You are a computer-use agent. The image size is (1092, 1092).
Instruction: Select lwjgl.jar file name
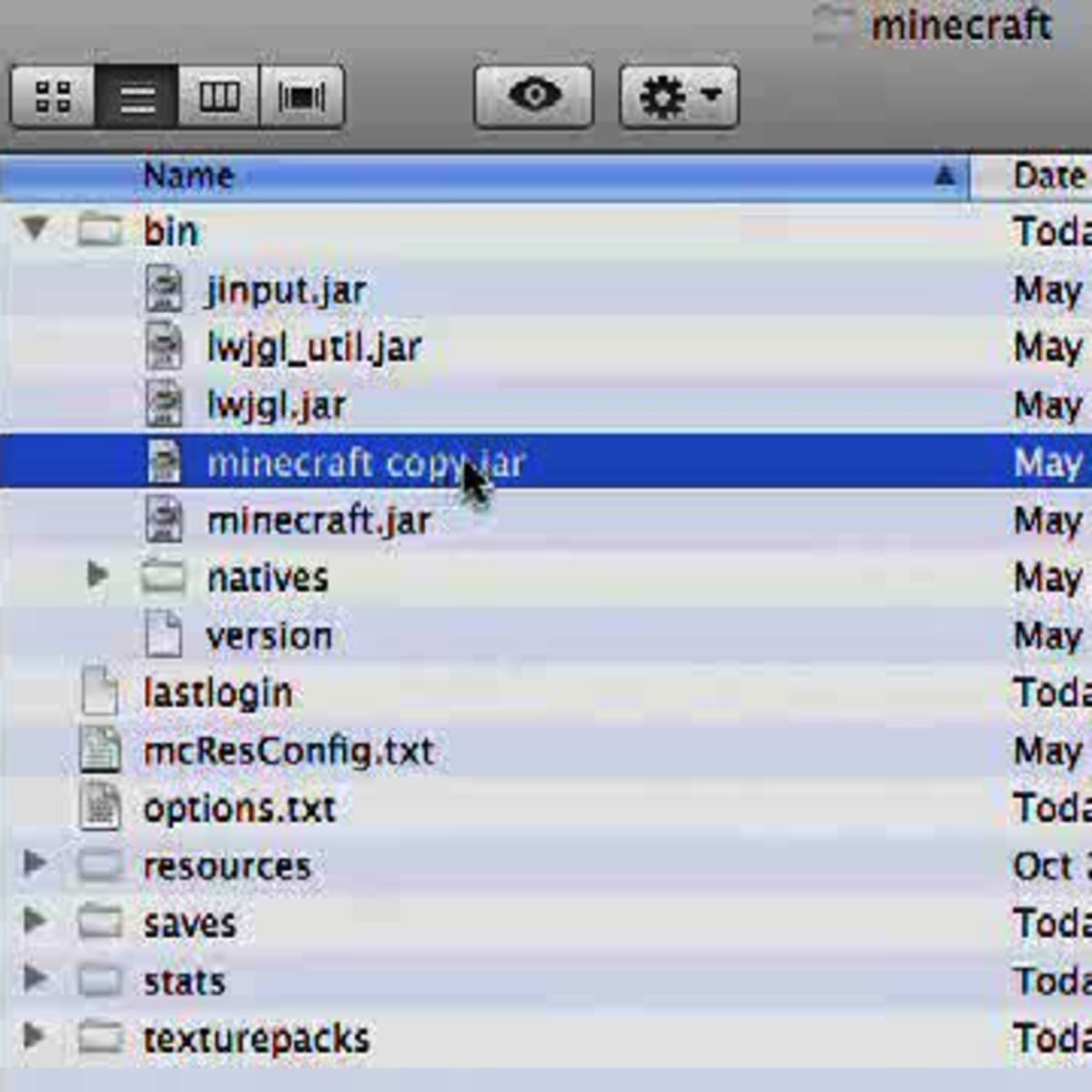[x=277, y=405]
